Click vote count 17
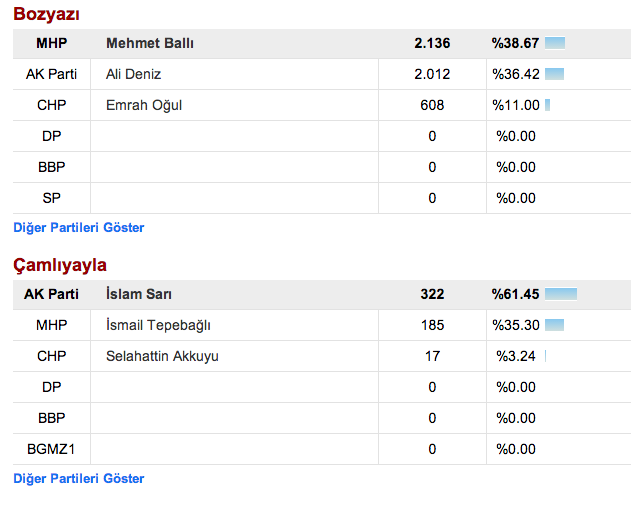This screenshot has width=643, height=505. coord(432,356)
